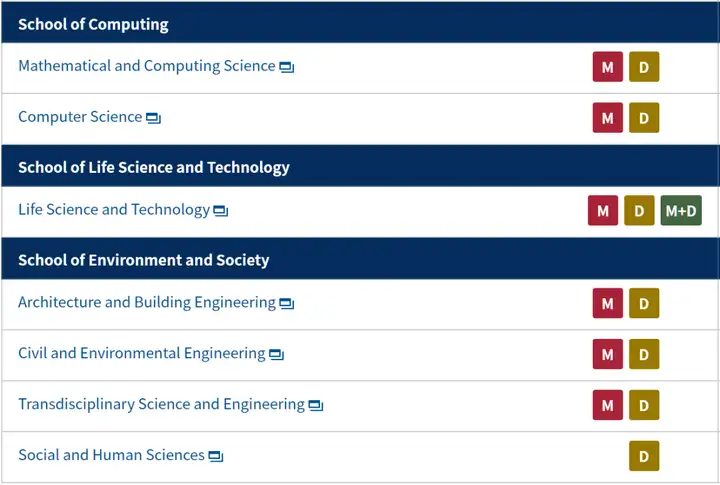Click the gold D badge for Social and Human Sciences
Viewport: 720px width, 485px height.
pos(644,456)
